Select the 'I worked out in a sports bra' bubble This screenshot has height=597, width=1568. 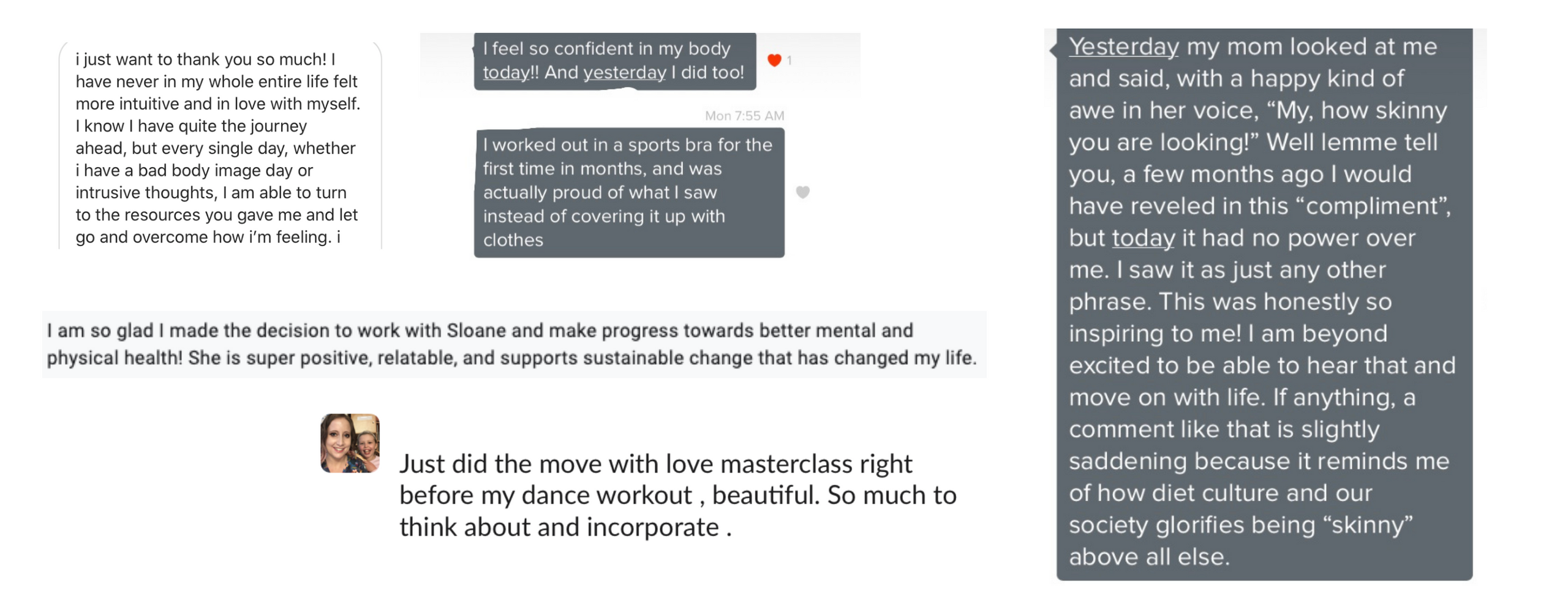coord(628,192)
